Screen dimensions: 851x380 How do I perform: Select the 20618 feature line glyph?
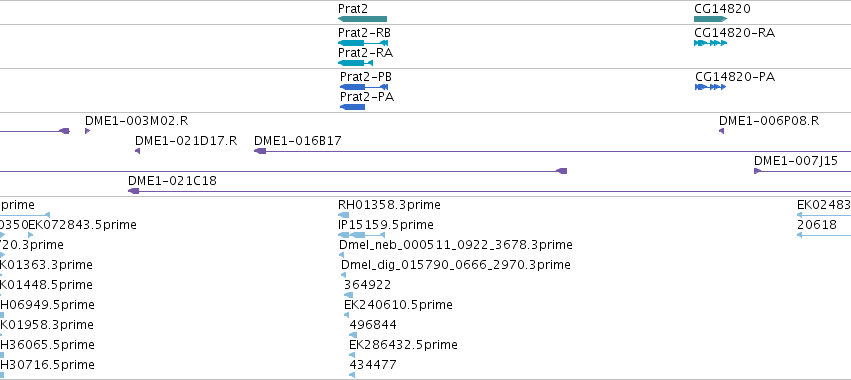[824, 235]
